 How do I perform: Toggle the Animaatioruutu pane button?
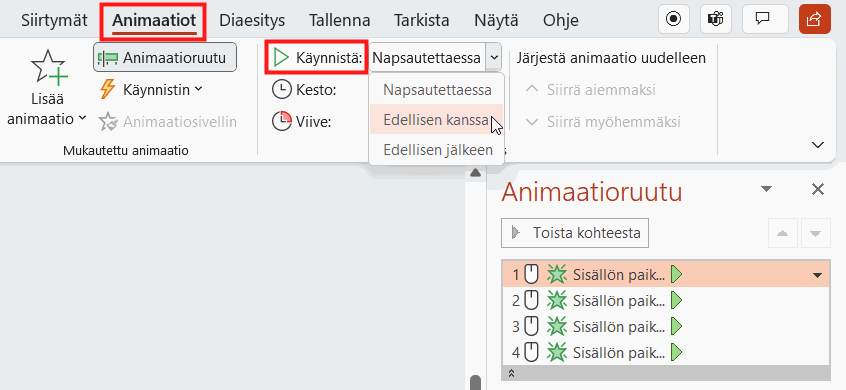point(165,58)
